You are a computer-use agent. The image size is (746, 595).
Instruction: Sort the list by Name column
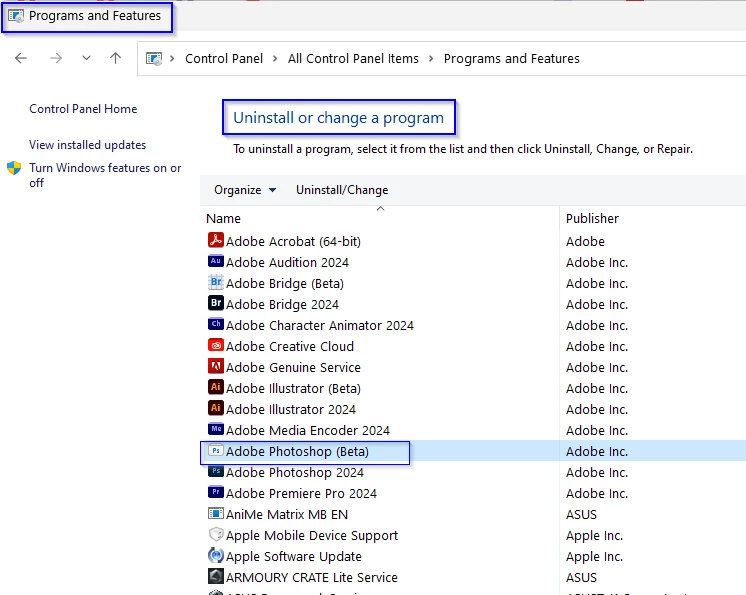[223, 219]
